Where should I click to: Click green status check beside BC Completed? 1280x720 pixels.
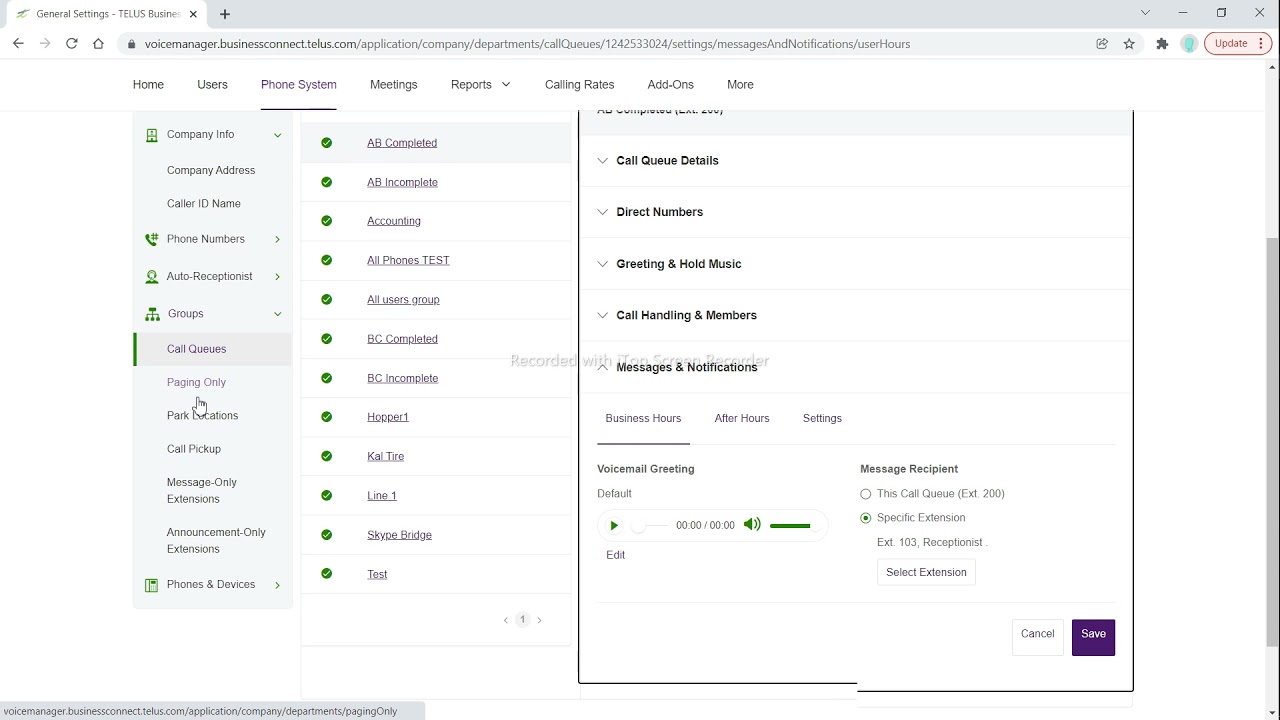pyautogui.click(x=326, y=339)
